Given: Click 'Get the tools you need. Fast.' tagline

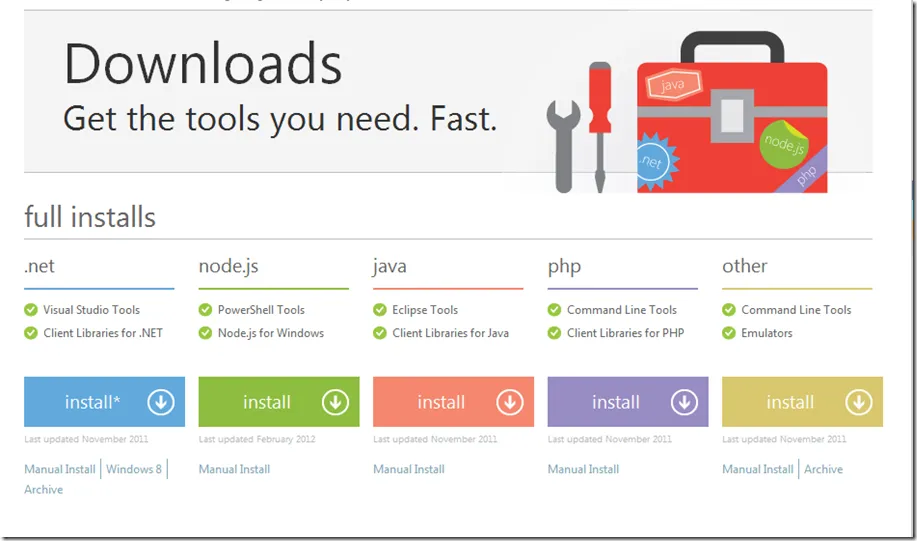Looking at the screenshot, I should pyautogui.click(x=280, y=120).
